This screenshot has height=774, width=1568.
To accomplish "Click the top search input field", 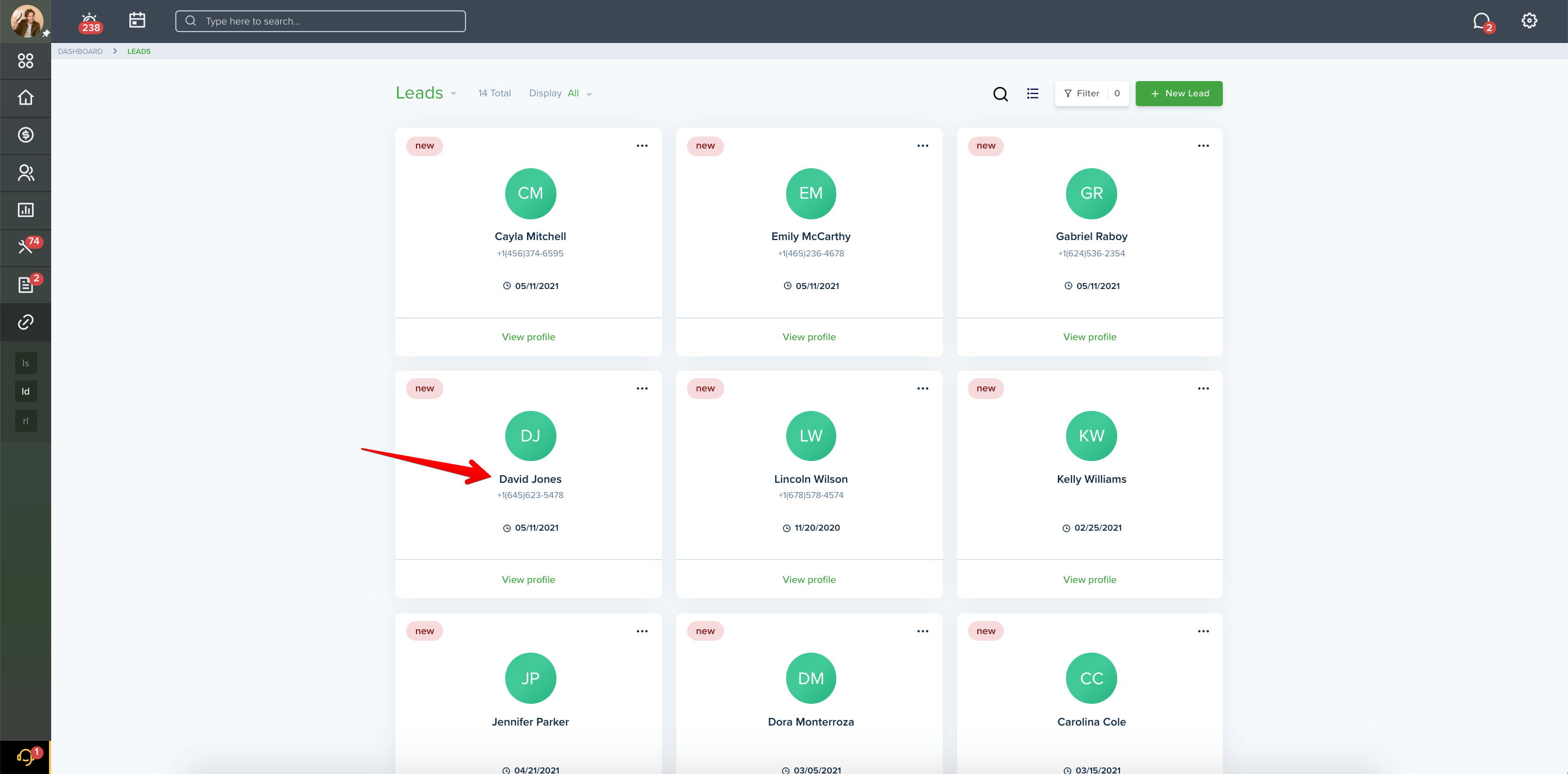I will point(320,21).
